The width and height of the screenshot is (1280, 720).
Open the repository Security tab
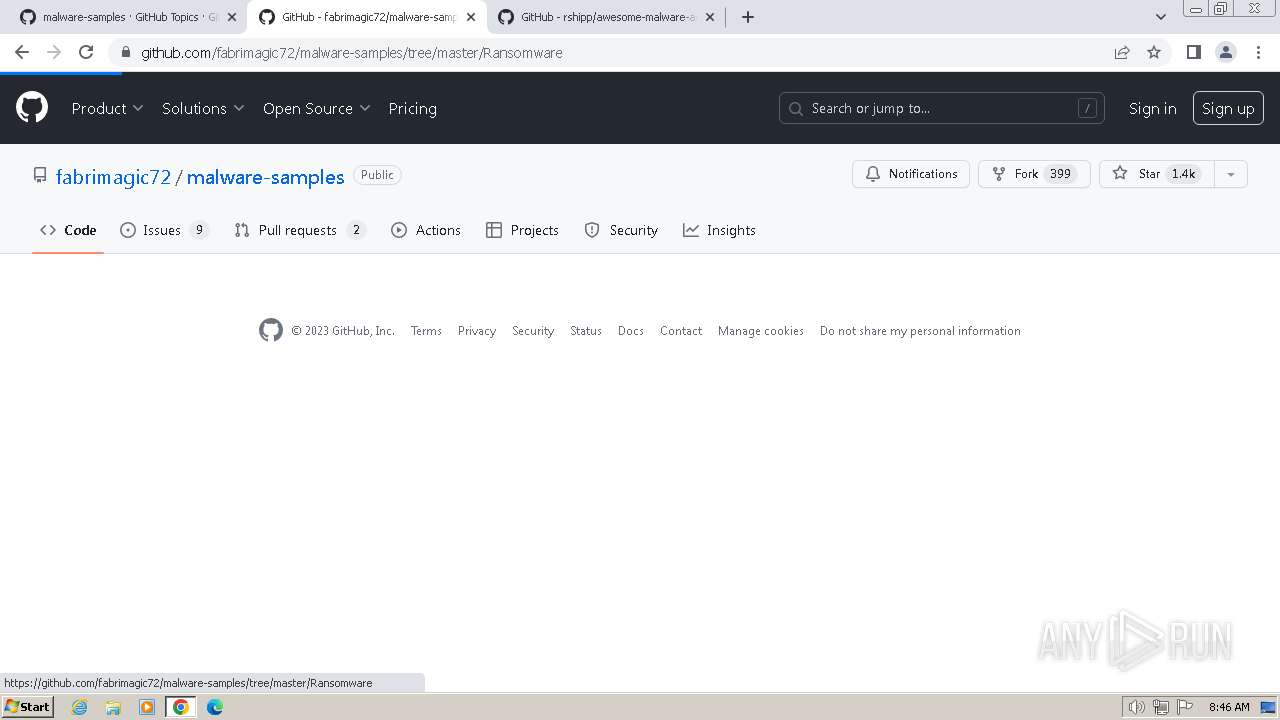[x=621, y=230]
